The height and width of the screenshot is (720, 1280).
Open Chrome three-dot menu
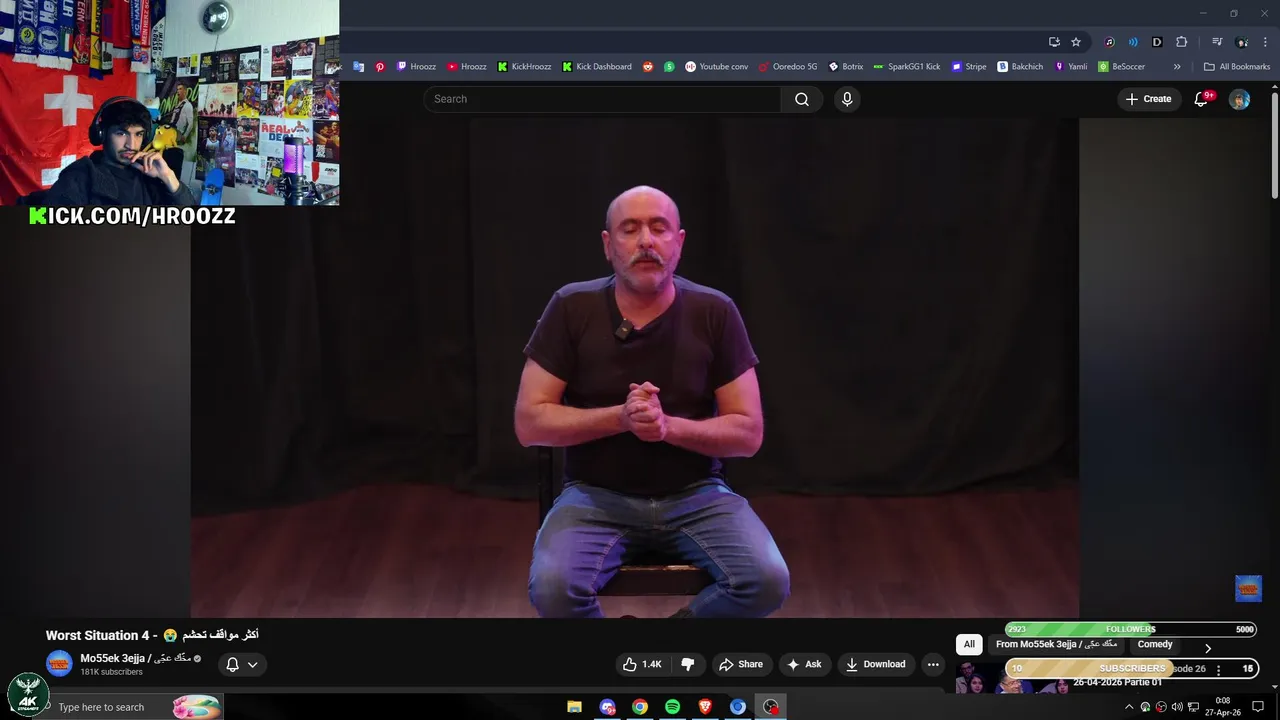(x=1265, y=42)
